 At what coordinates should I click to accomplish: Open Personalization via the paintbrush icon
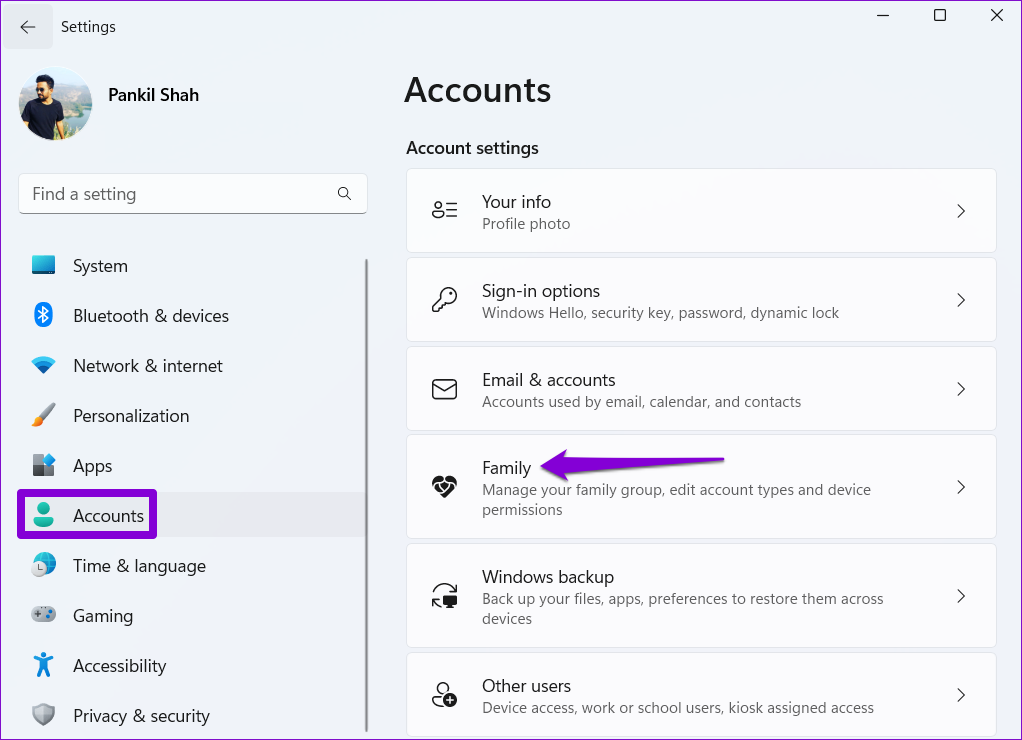(x=43, y=416)
